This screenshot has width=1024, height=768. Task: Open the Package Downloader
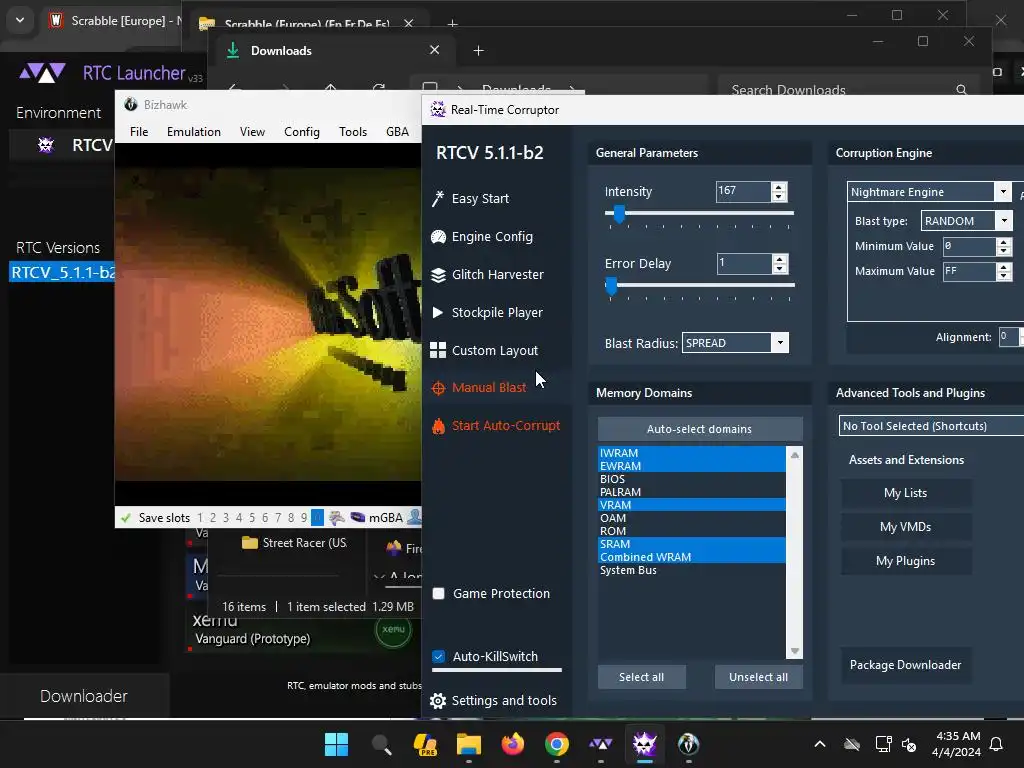(x=905, y=665)
